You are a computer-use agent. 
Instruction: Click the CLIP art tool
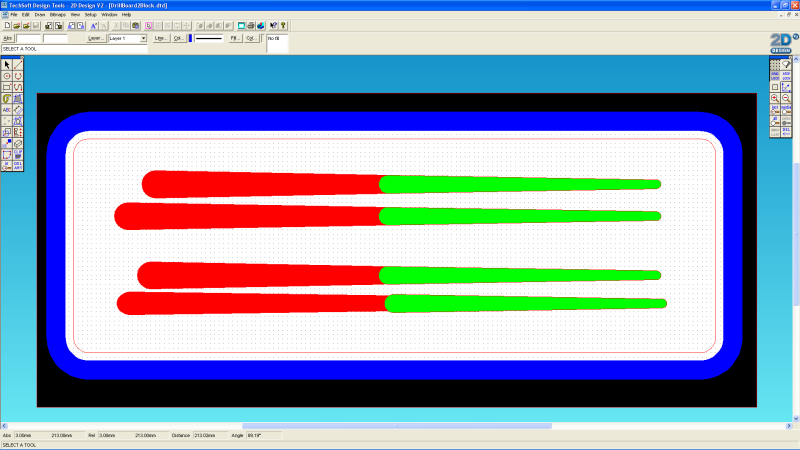click(18, 155)
